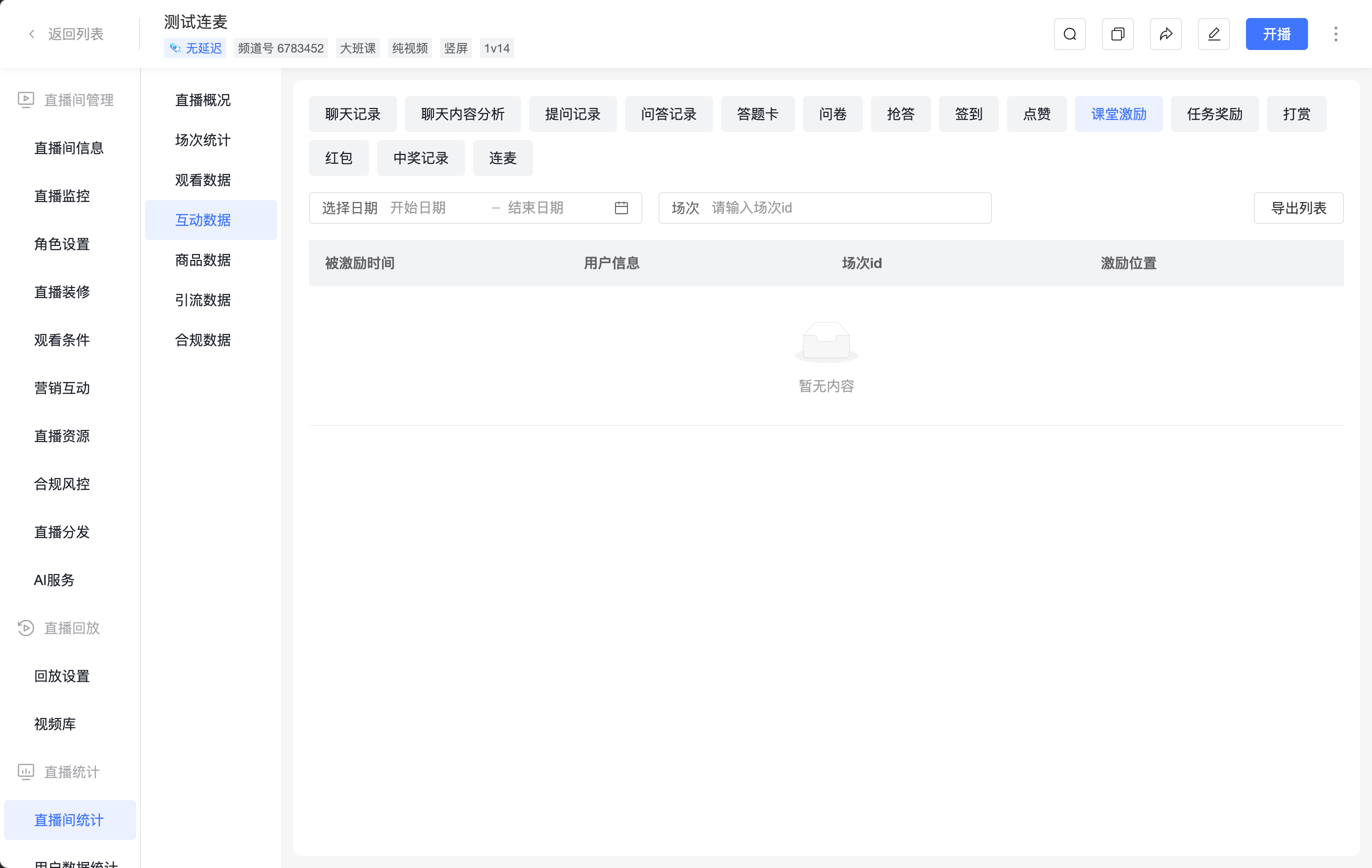Click the 返回列表 link

click(76, 34)
